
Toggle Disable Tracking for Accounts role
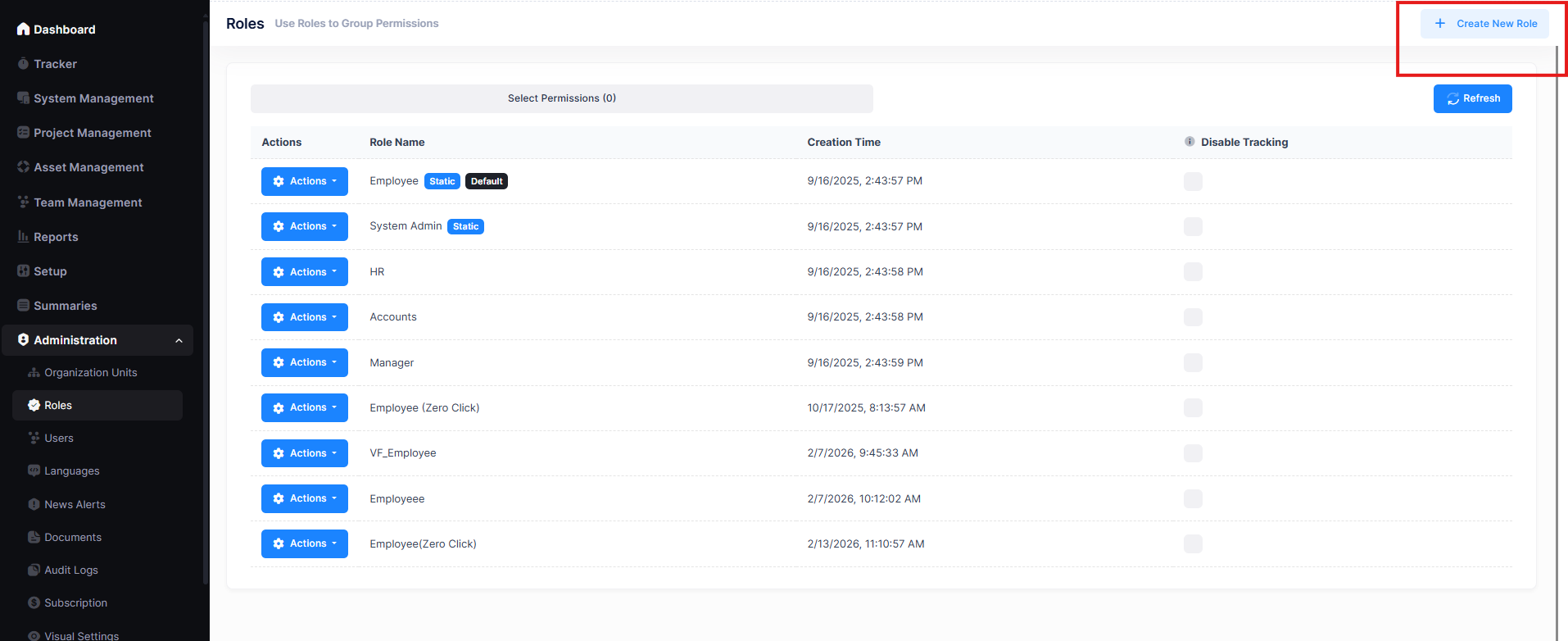1193,317
